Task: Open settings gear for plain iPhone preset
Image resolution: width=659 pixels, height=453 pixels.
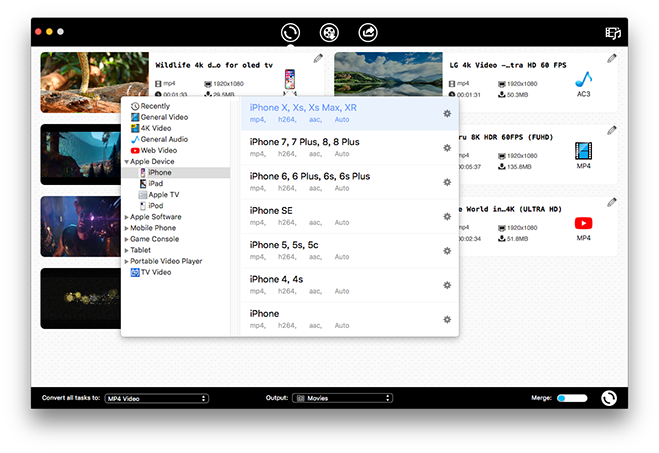Action: click(x=447, y=320)
